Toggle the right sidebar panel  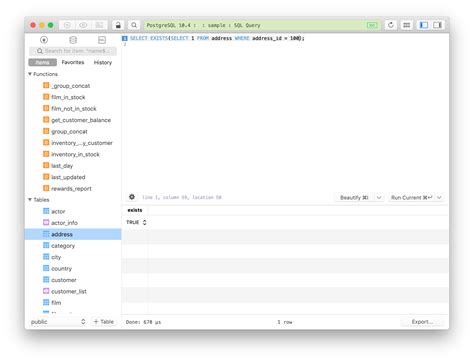437,25
